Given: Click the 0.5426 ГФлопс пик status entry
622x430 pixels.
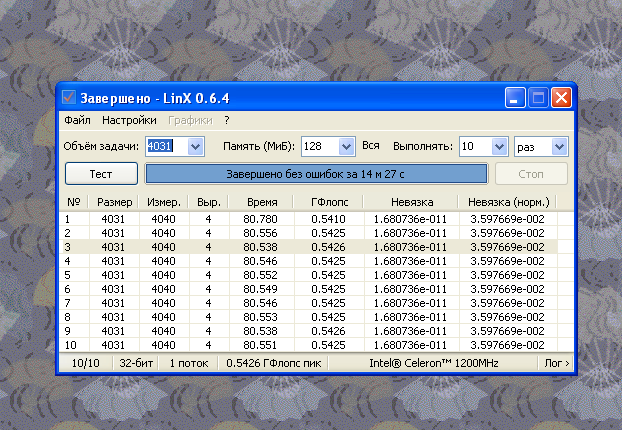Looking at the screenshot, I should (x=274, y=363).
